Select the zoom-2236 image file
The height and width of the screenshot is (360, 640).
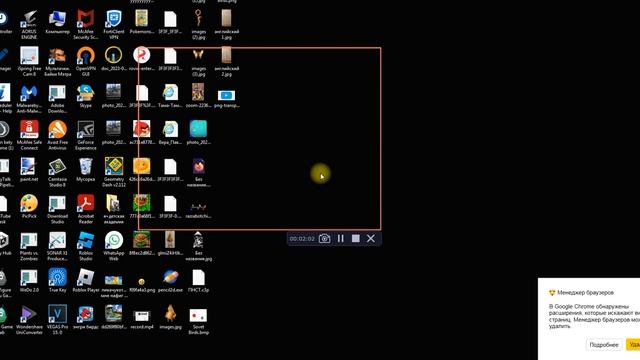(x=198, y=96)
